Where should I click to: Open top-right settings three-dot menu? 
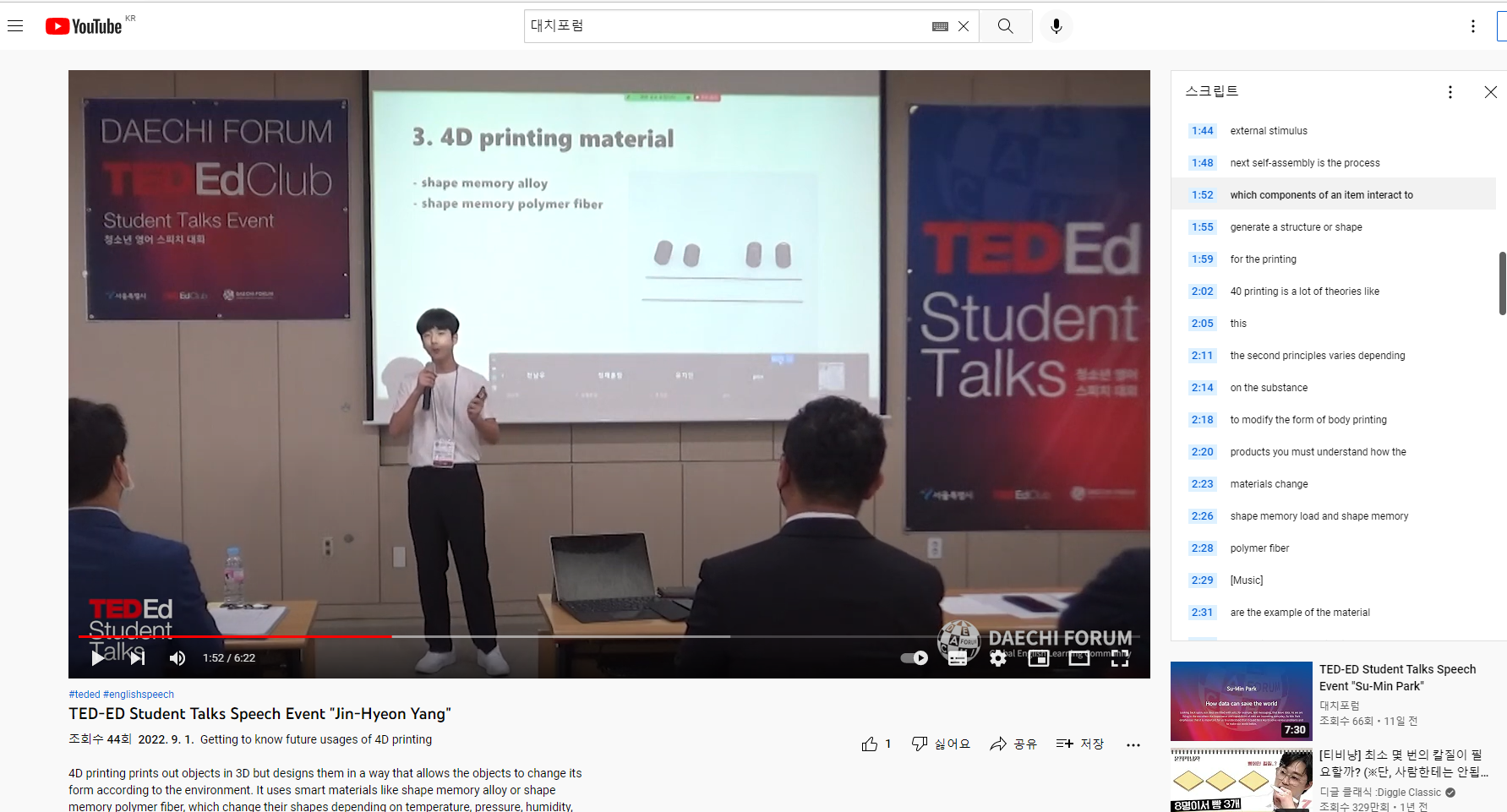(x=1473, y=26)
